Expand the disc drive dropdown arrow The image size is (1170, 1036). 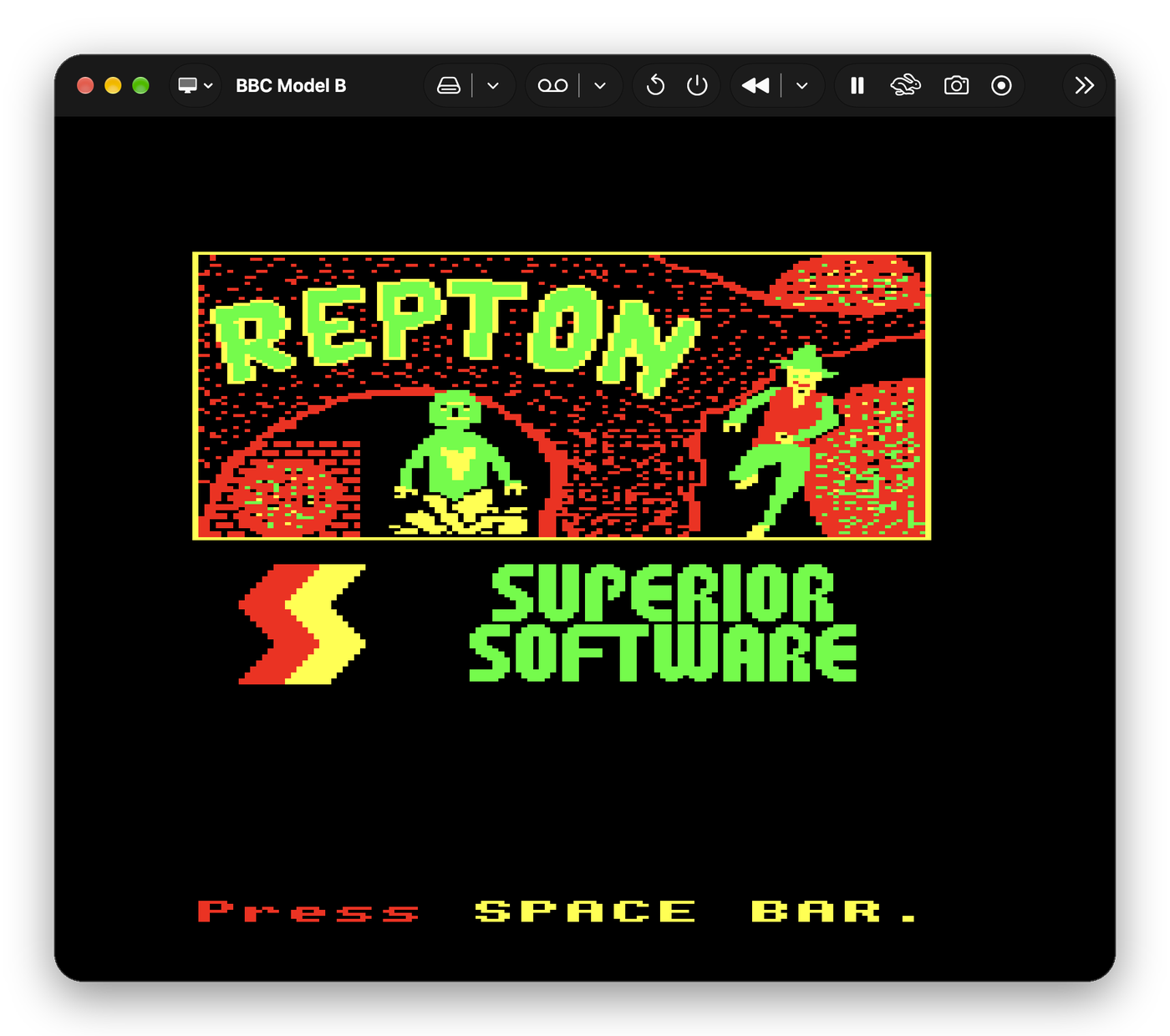click(x=493, y=85)
